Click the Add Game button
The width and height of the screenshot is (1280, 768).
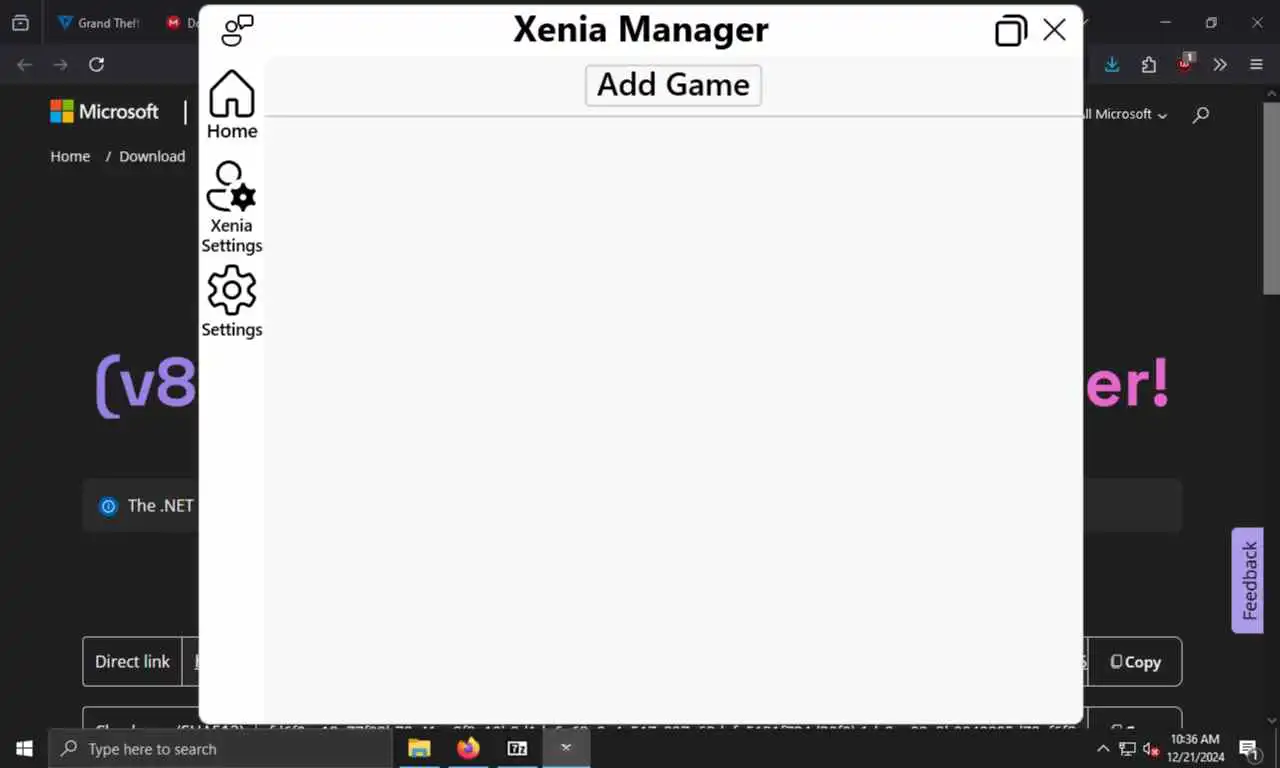[x=673, y=85]
